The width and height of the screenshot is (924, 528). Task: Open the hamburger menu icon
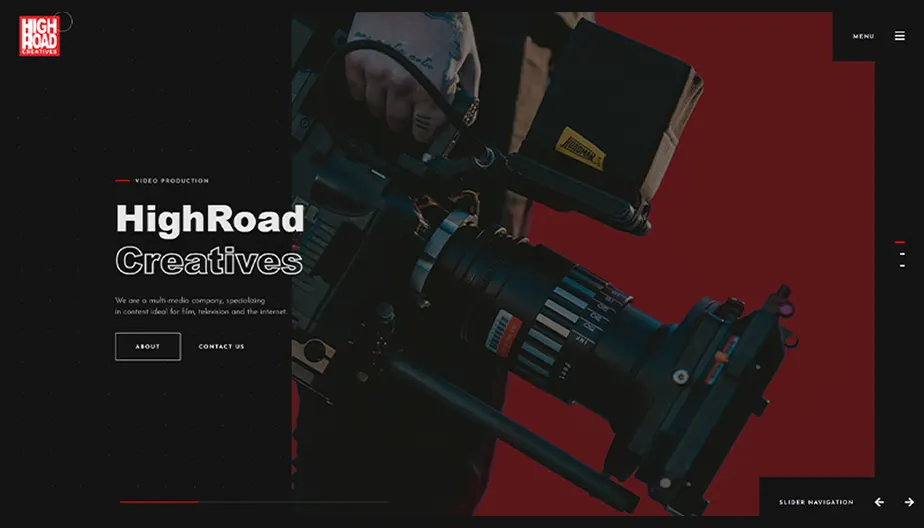pyautogui.click(x=899, y=36)
